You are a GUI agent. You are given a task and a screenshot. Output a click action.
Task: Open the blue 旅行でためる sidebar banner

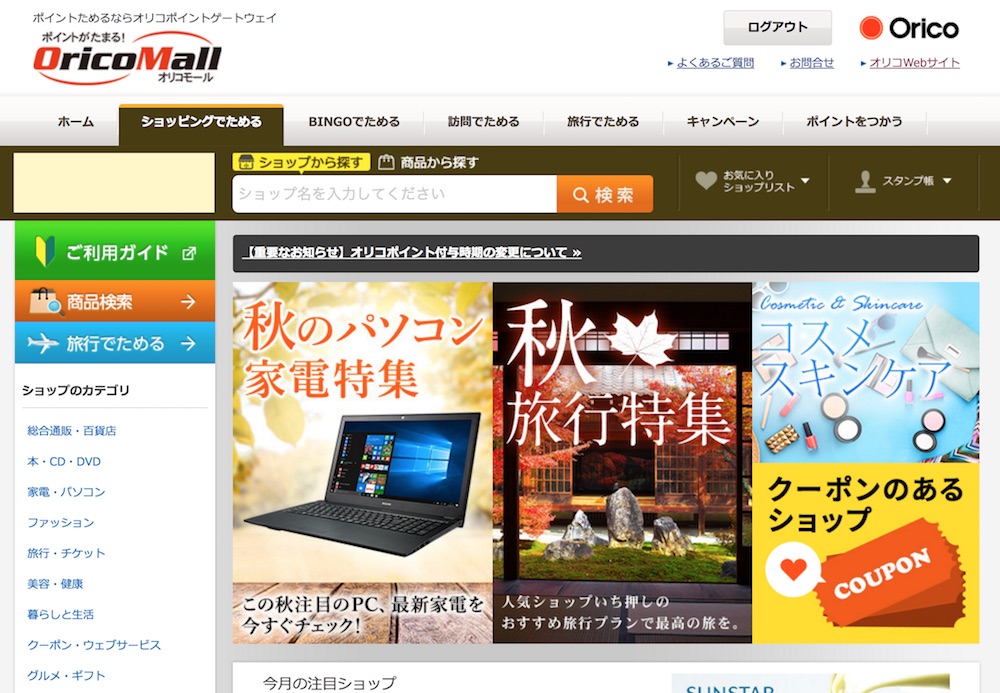[x=115, y=343]
